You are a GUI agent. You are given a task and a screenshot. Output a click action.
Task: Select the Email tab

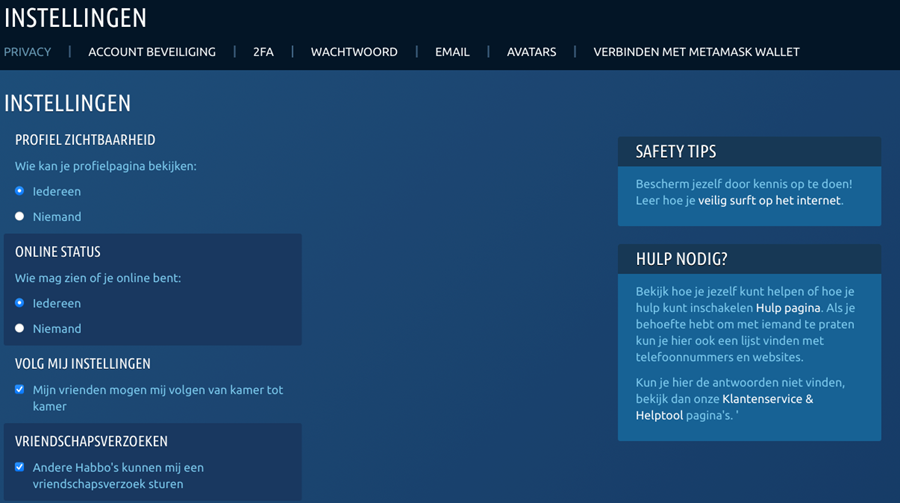pos(452,52)
